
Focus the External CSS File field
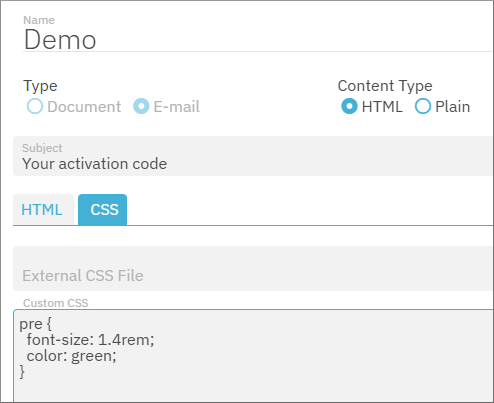pyautogui.click(x=253, y=269)
